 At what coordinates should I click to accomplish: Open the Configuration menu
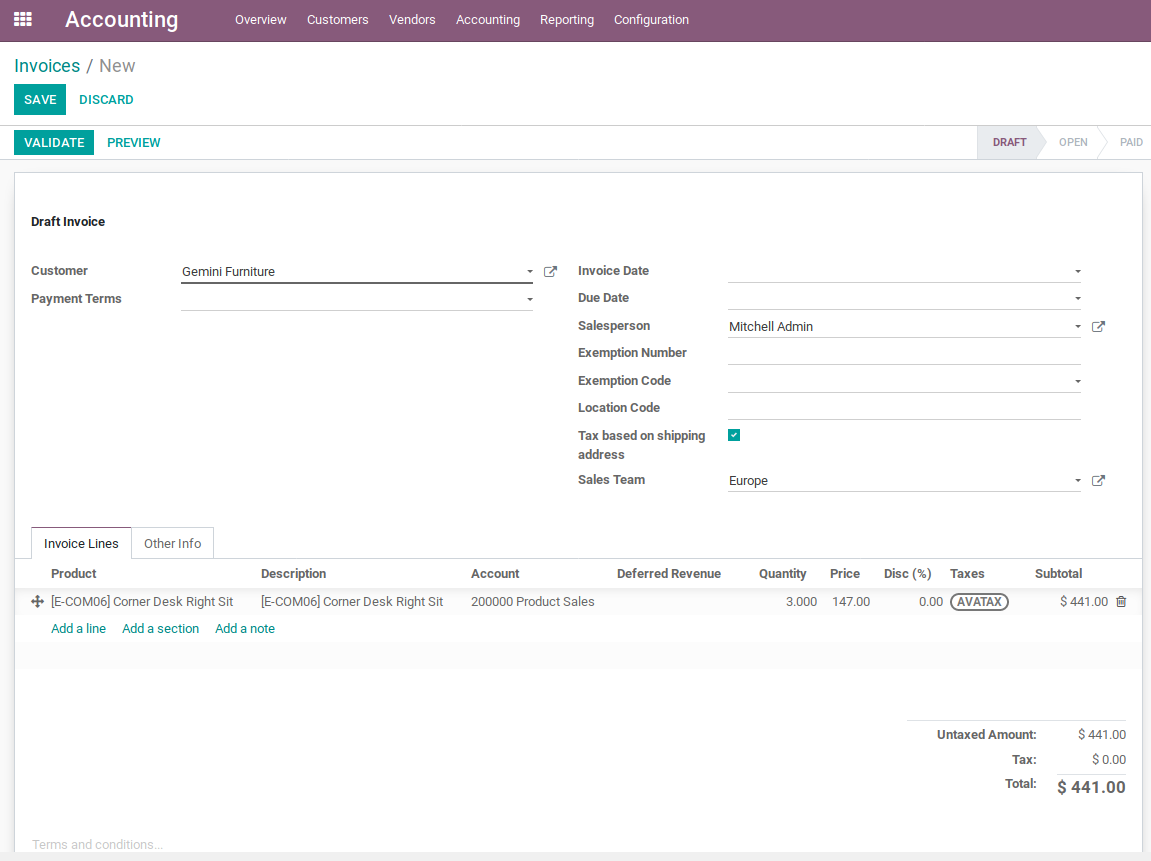(651, 20)
